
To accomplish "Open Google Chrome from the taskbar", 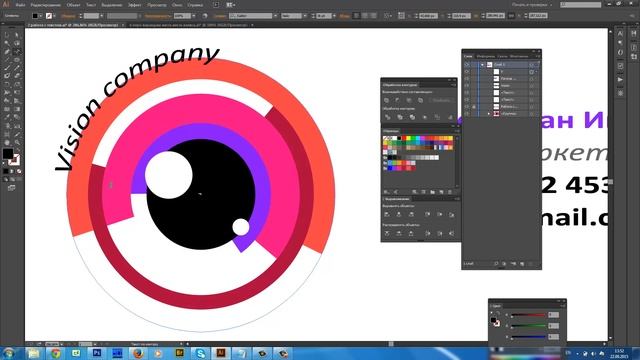I will (56, 353).
